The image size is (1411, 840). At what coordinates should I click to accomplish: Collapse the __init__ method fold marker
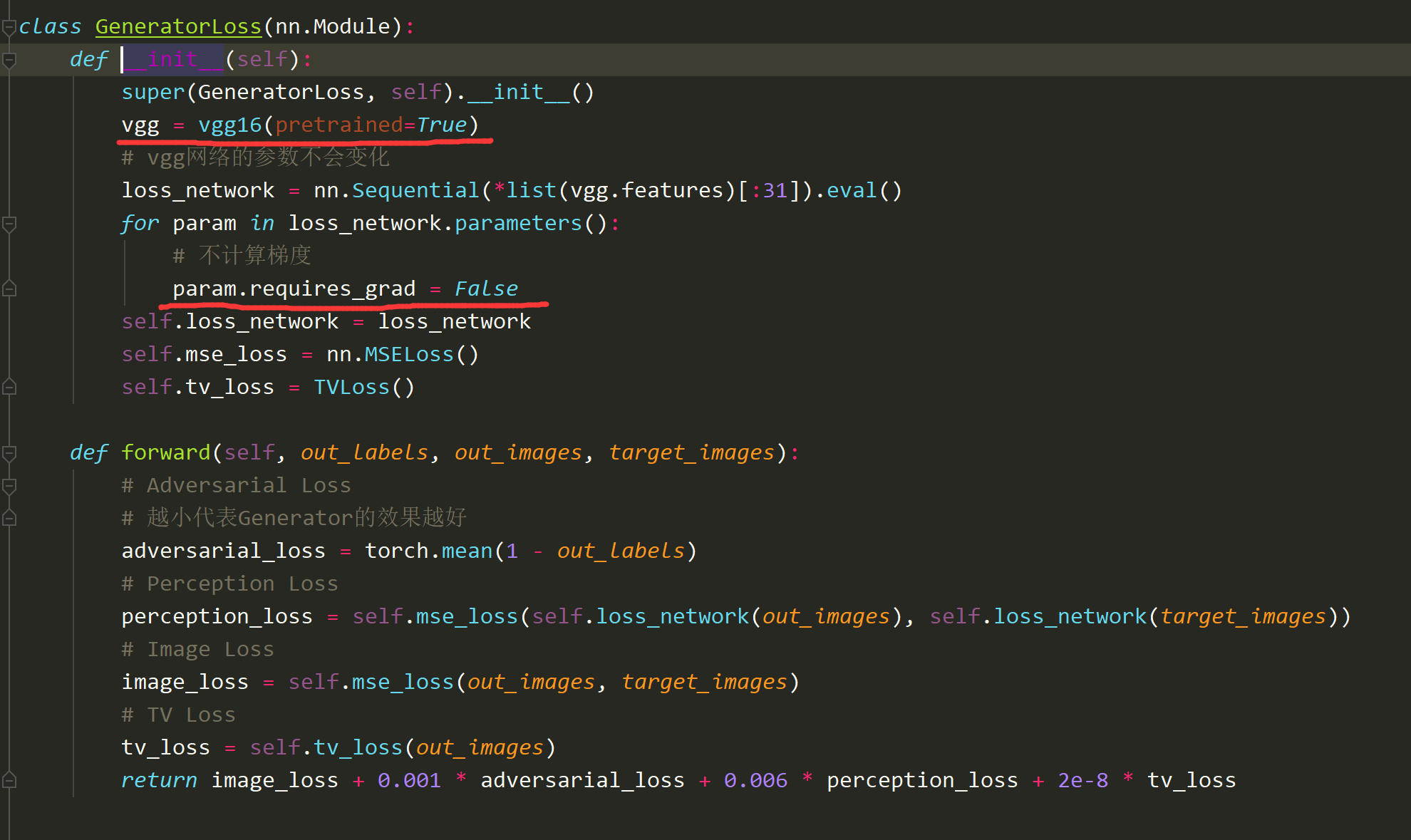[9, 61]
